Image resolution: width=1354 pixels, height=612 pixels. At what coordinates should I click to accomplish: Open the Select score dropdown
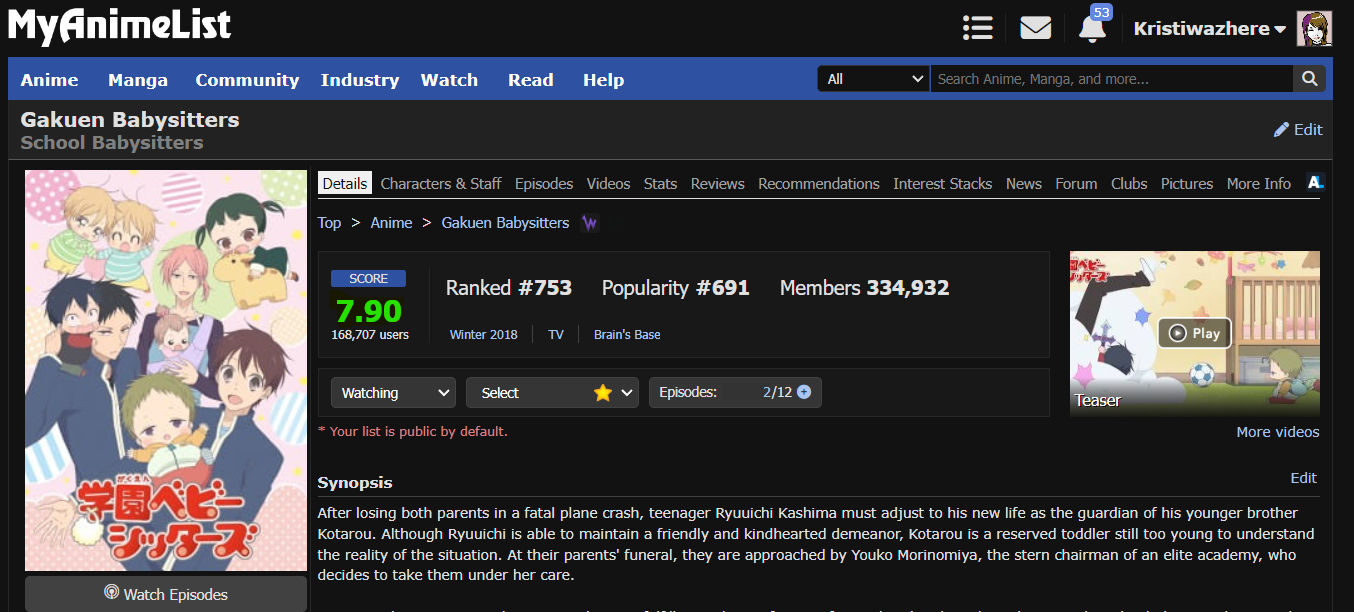552,393
